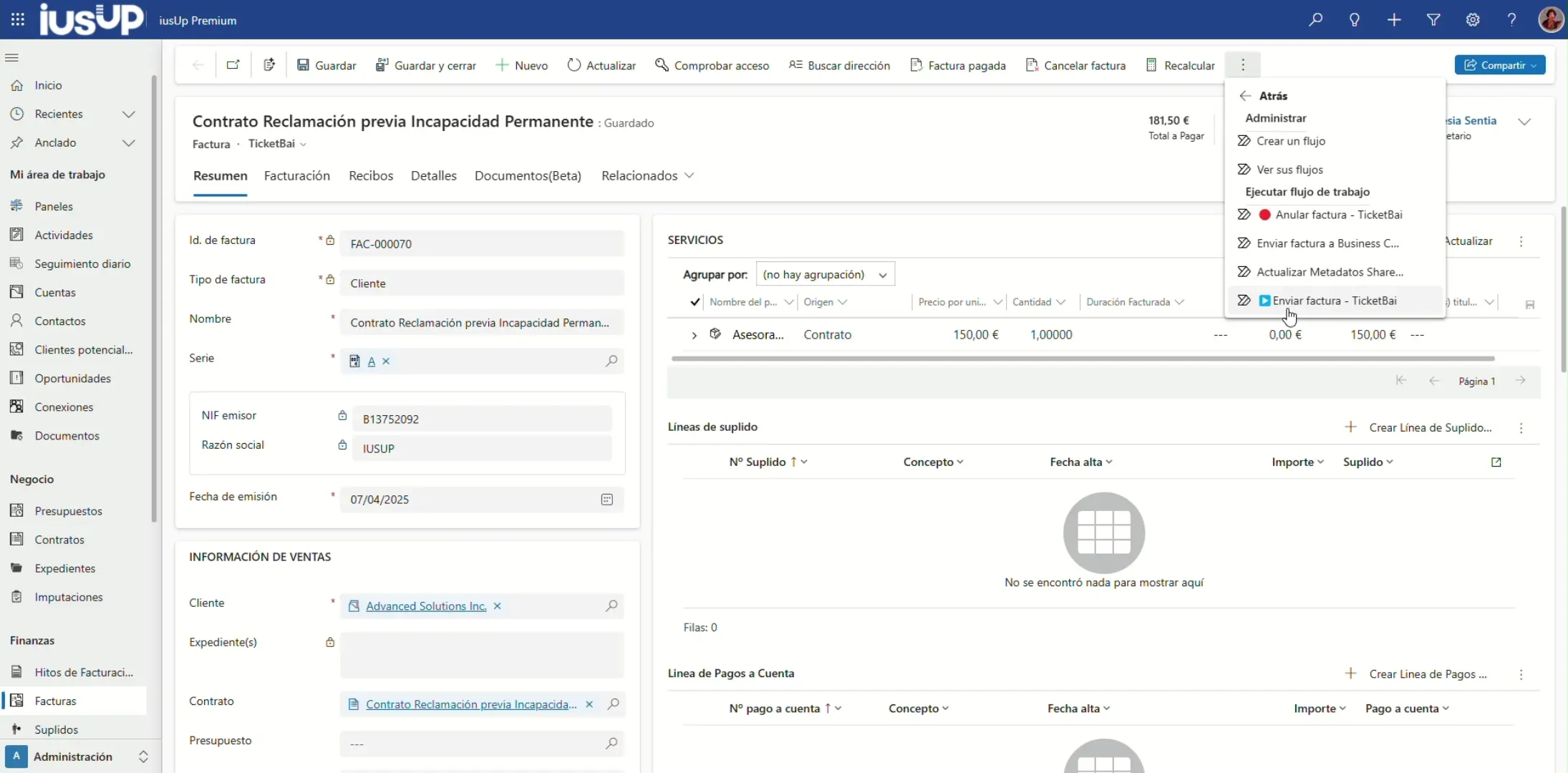Remove Advanced Solutions Inc. from Cliente field
1568x773 pixels.
[498, 606]
